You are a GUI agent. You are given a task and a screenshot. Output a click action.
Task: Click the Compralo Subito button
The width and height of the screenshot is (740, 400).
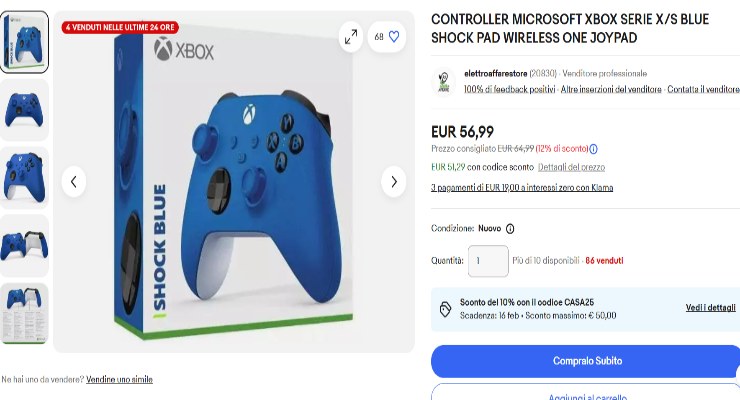(587, 361)
